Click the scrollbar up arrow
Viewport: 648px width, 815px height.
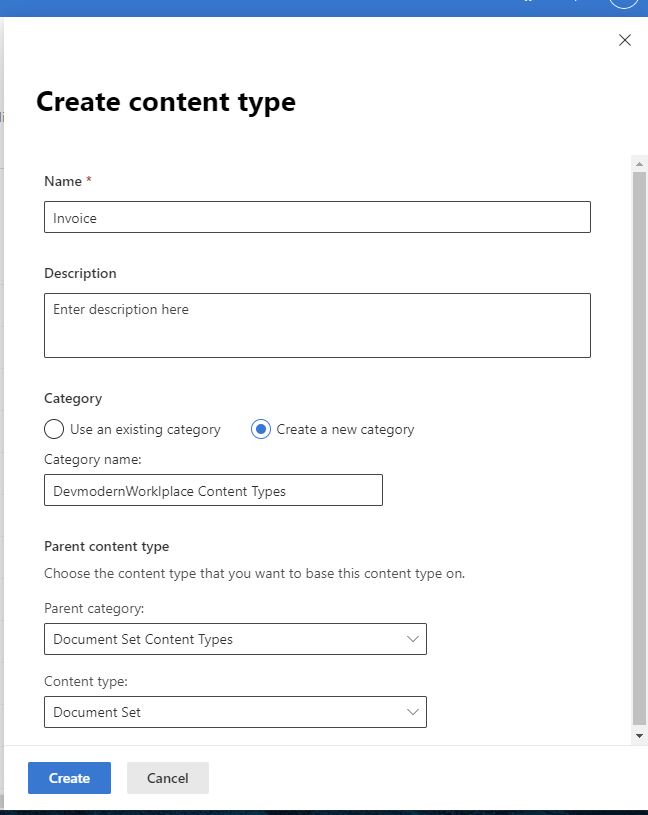coord(639,163)
